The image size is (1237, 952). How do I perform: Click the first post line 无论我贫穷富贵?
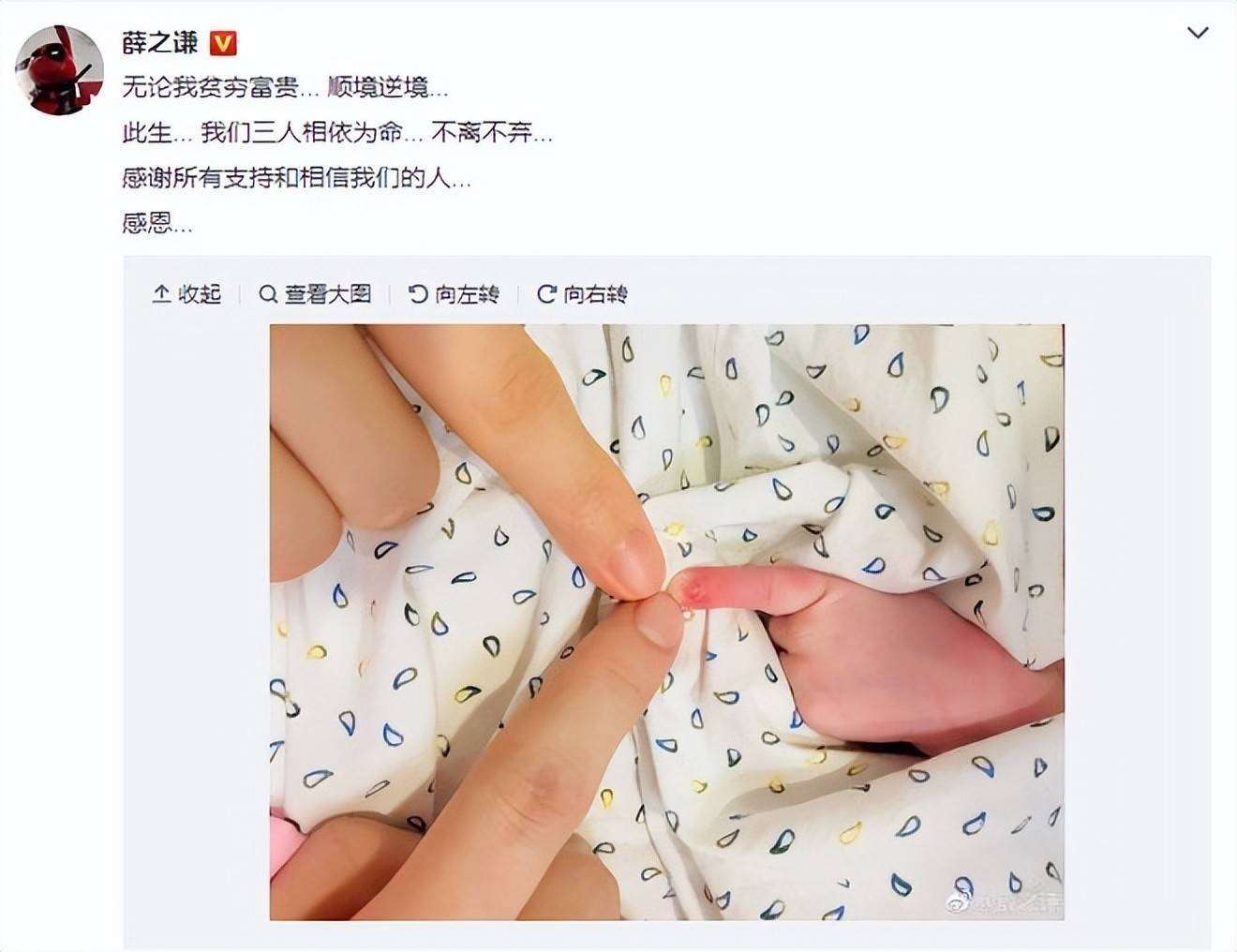tap(286, 88)
